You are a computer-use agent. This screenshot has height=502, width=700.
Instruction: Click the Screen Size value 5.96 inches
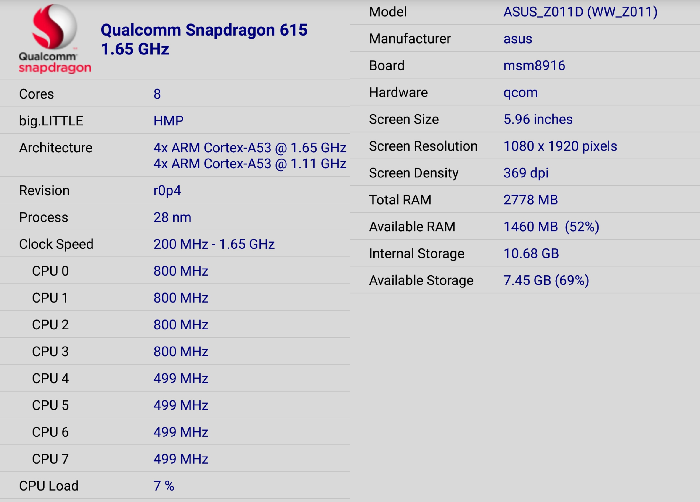coord(538,119)
